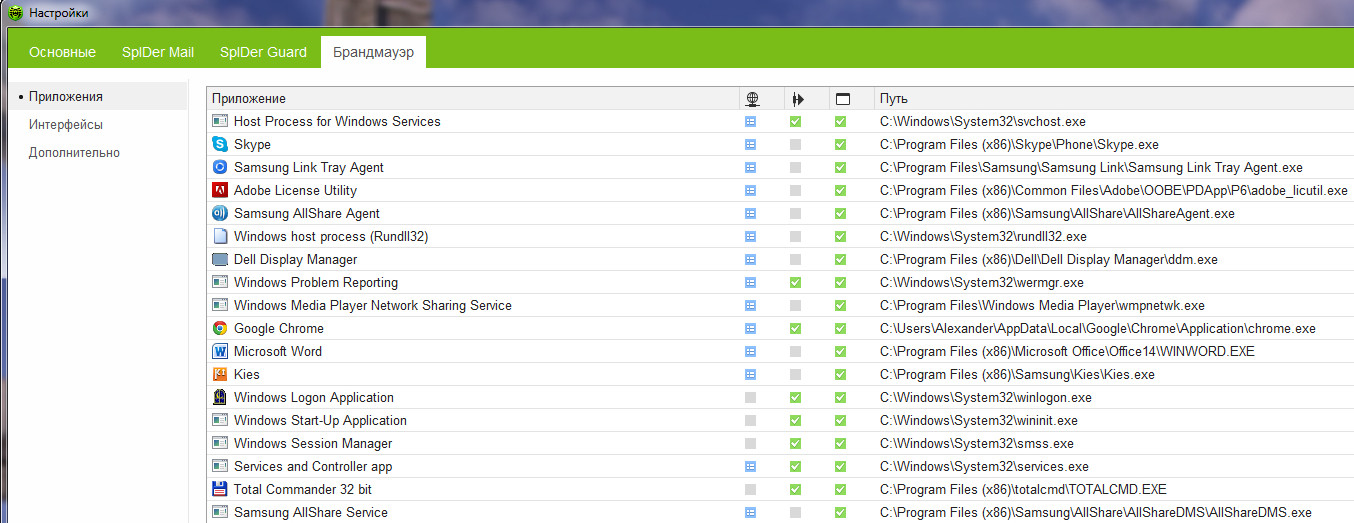The height and width of the screenshot is (523, 1354).
Task: Click the Microsoft Word application icon
Action: point(220,351)
